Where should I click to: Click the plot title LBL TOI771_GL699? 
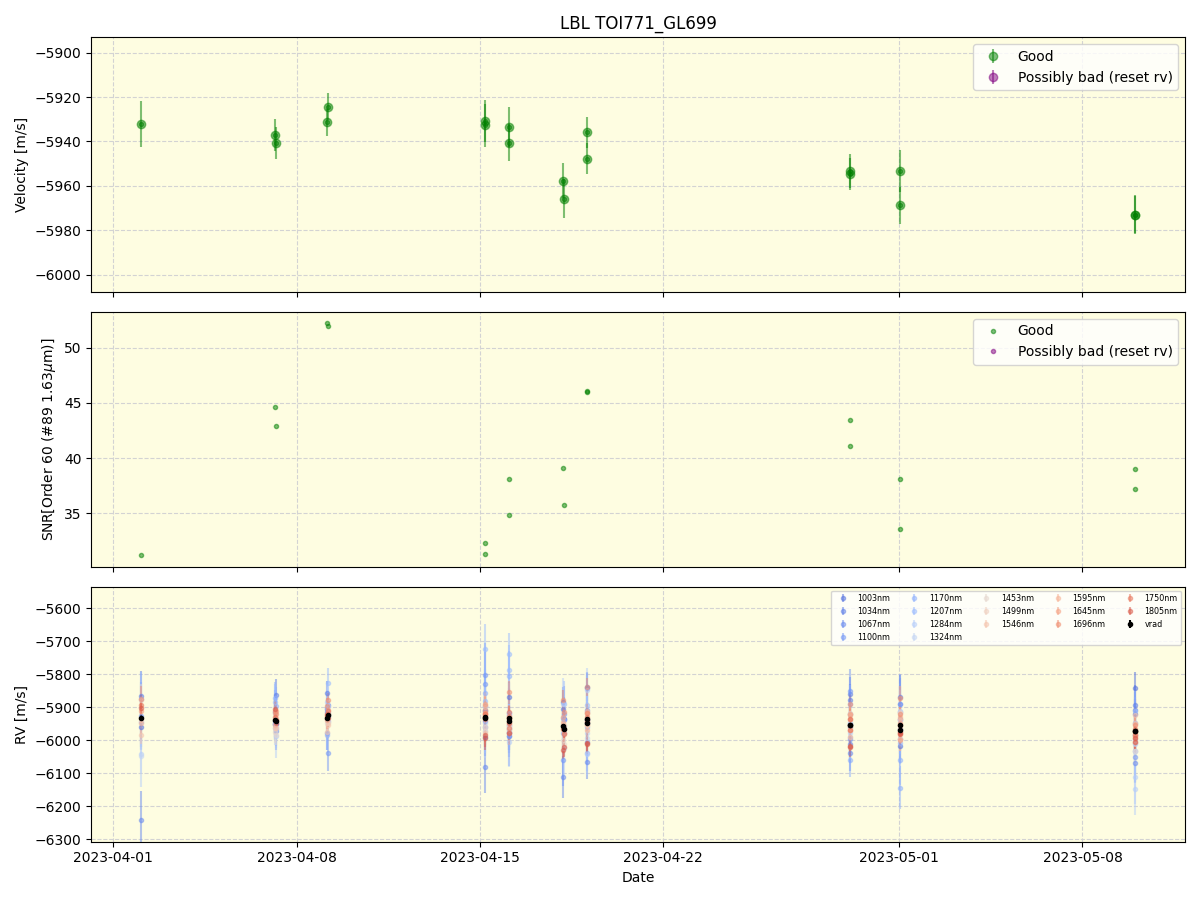coord(638,23)
